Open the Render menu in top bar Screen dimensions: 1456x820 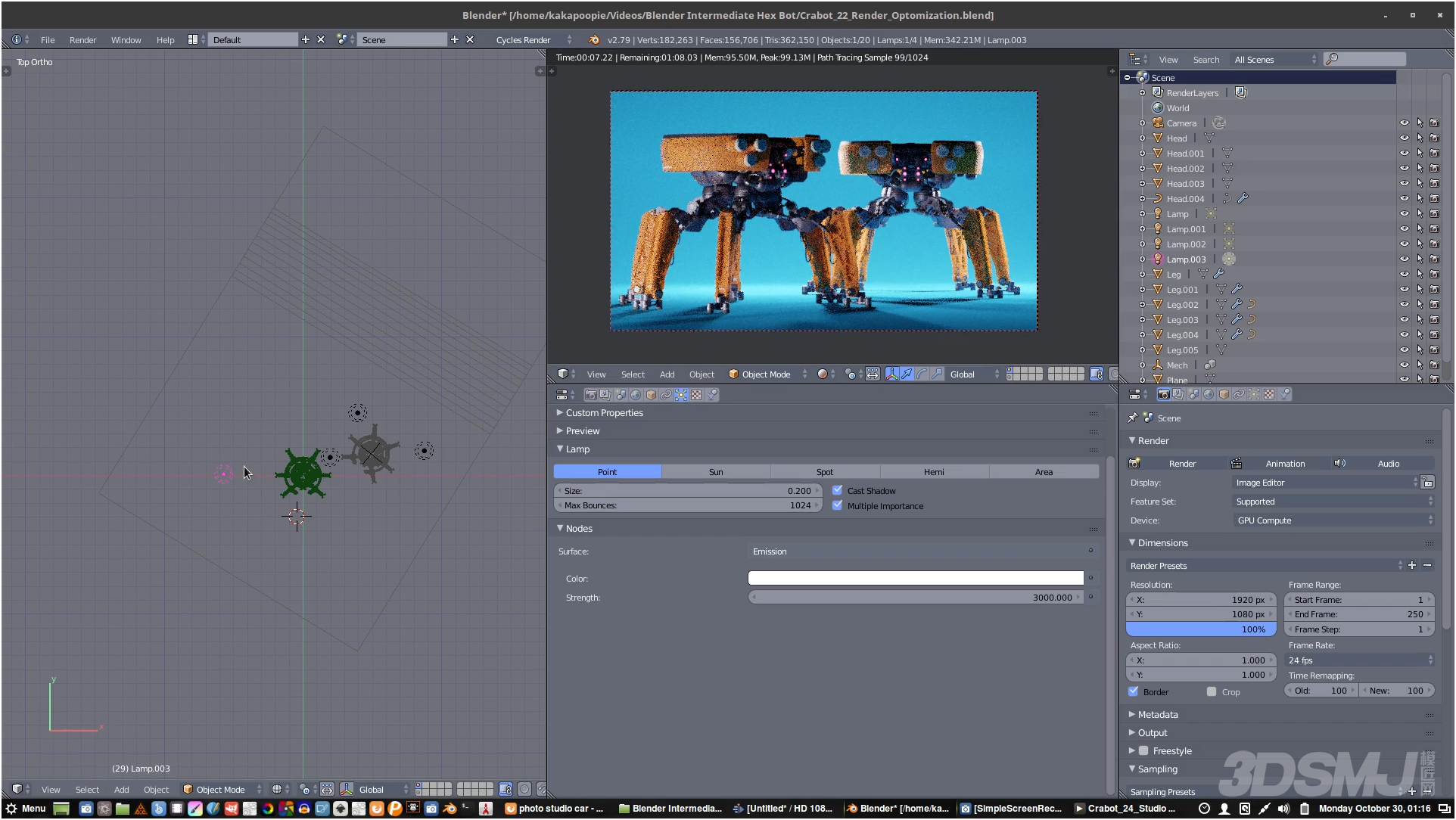click(x=82, y=40)
